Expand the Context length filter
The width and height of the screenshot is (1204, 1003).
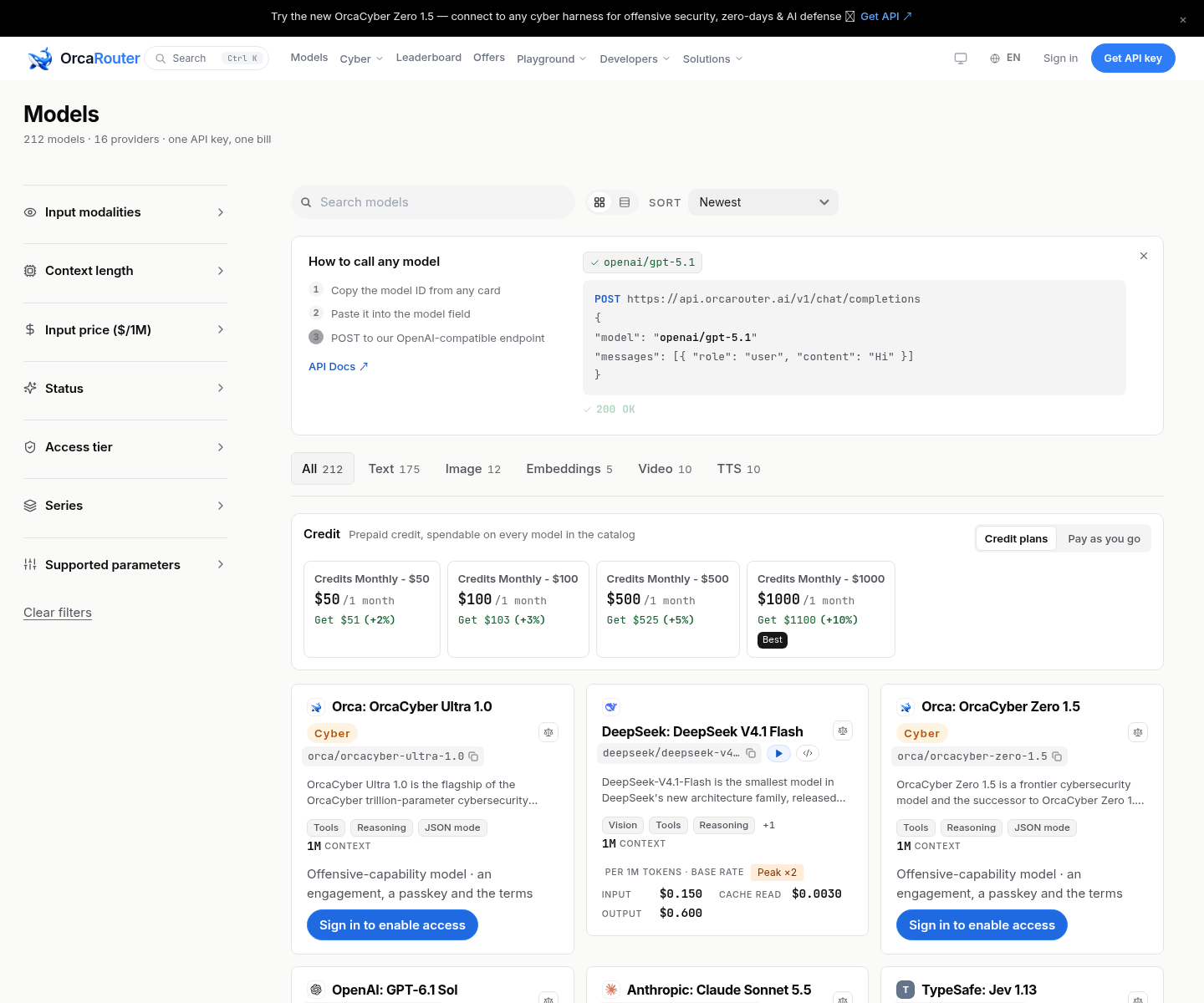click(125, 271)
